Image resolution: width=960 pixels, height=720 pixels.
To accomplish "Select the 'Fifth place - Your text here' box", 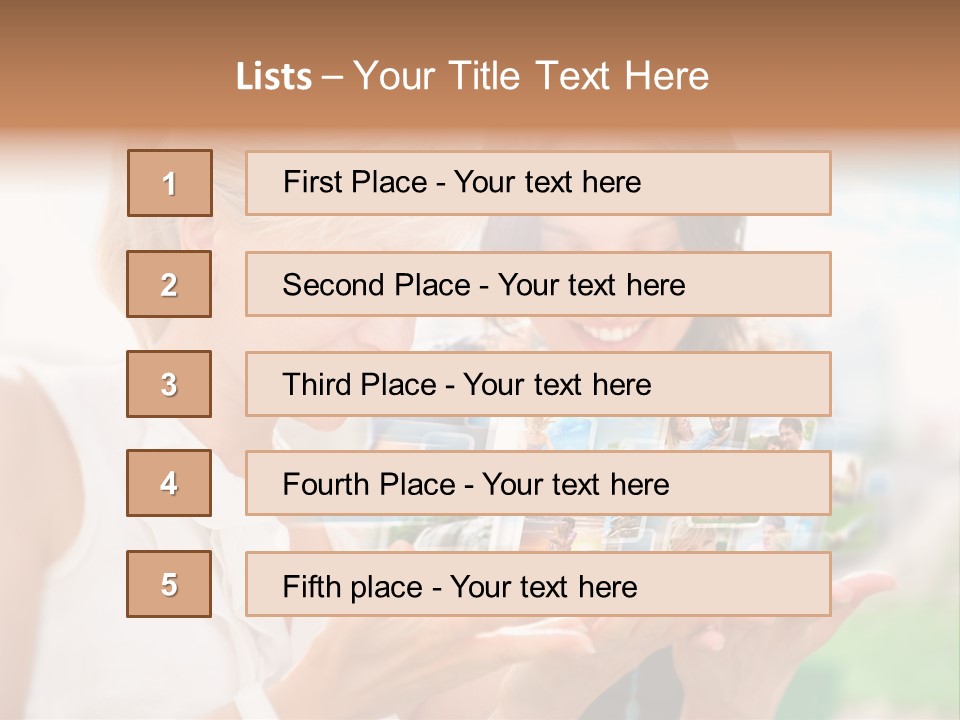I will tap(538, 584).
